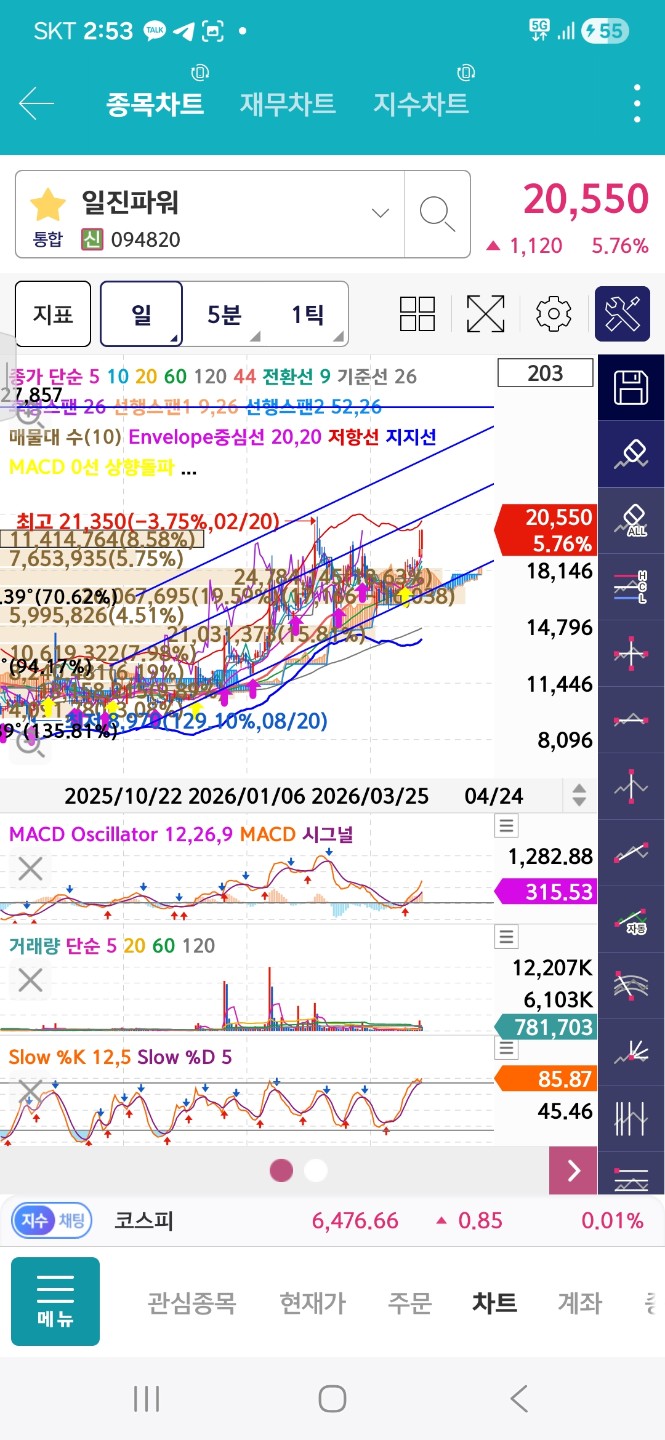
Task: Select the first pink page dot
Action: click(281, 1170)
